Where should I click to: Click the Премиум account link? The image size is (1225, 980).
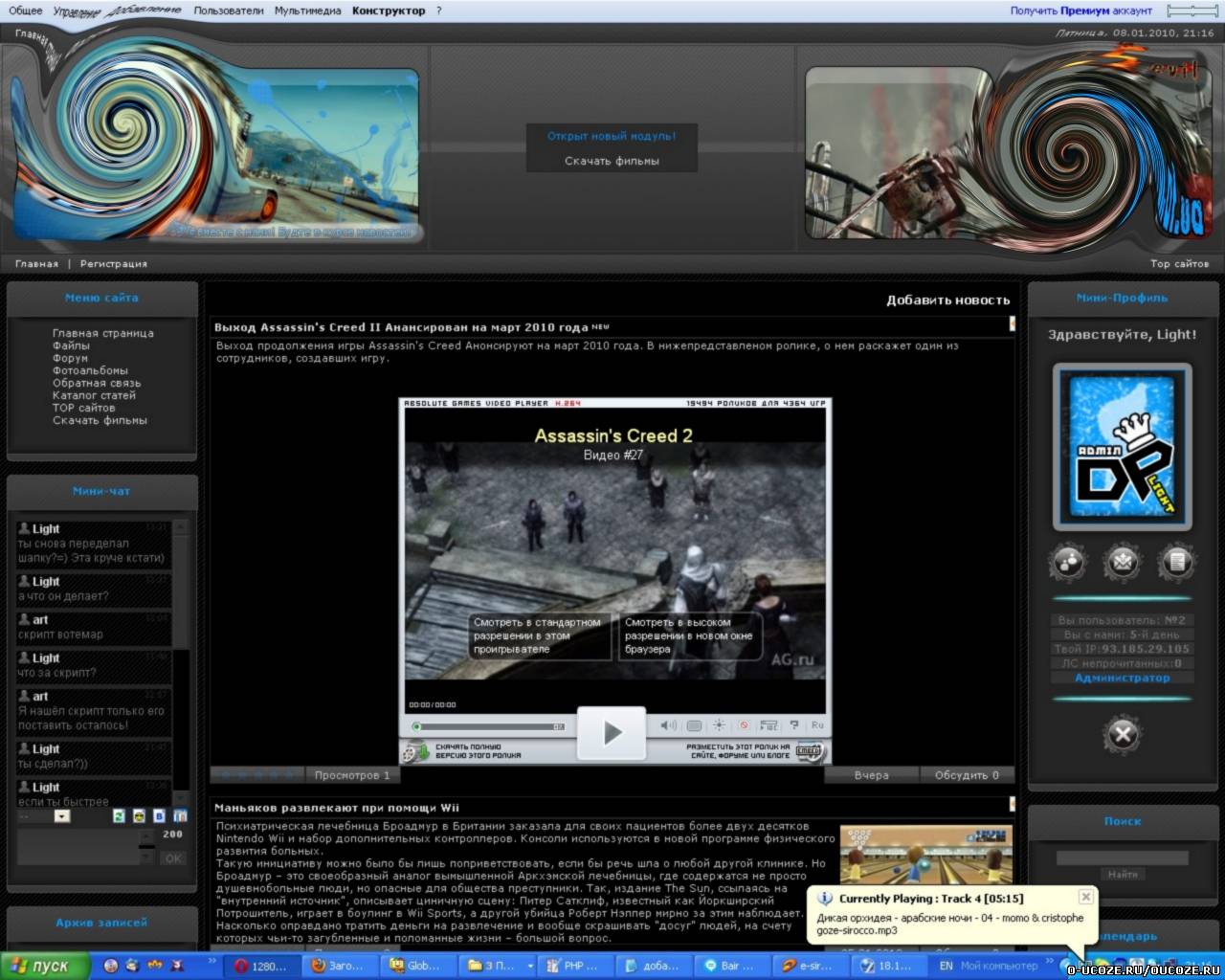pyautogui.click(x=1084, y=11)
